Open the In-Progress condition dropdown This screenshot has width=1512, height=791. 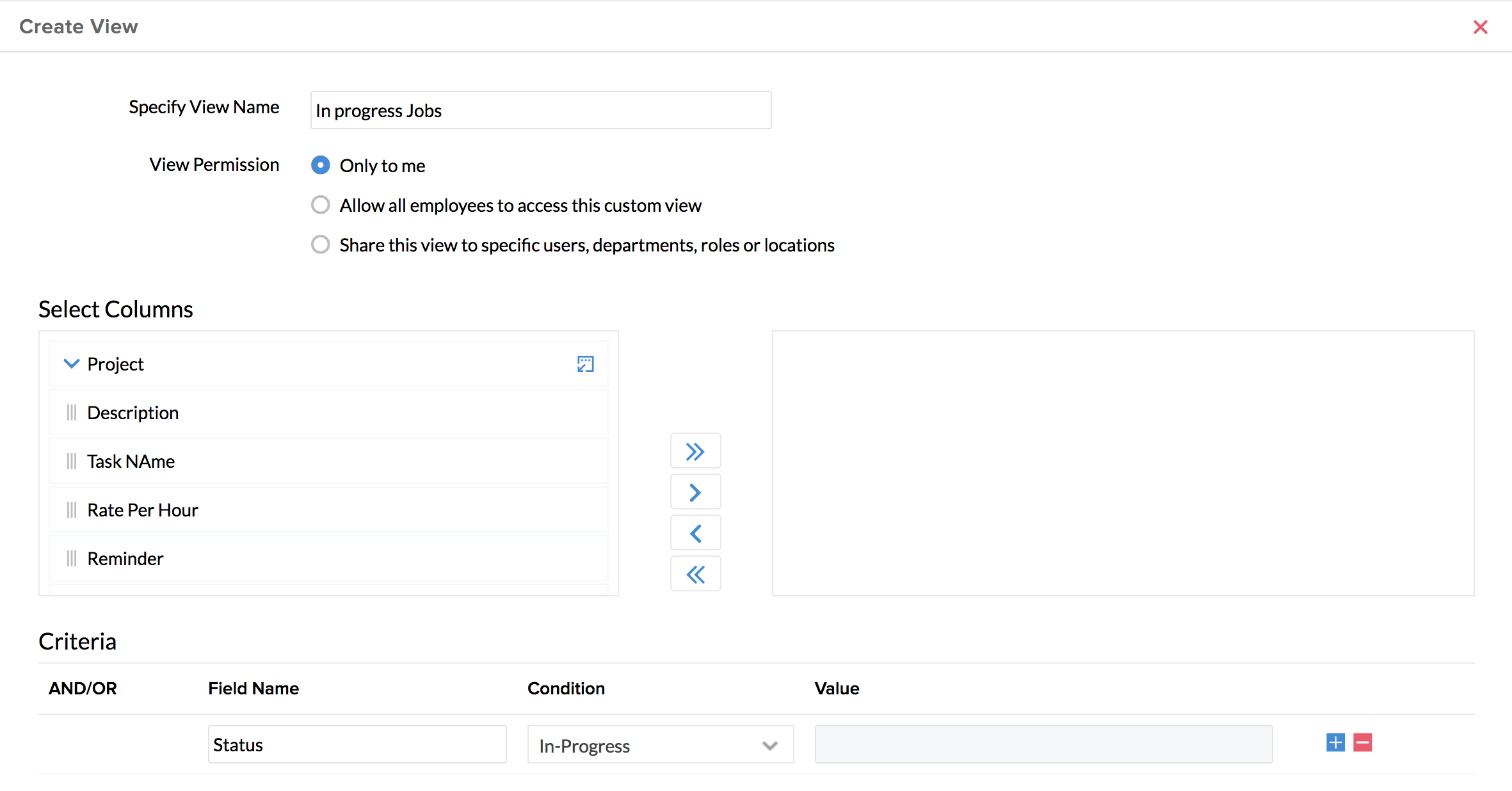[x=660, y=745]
